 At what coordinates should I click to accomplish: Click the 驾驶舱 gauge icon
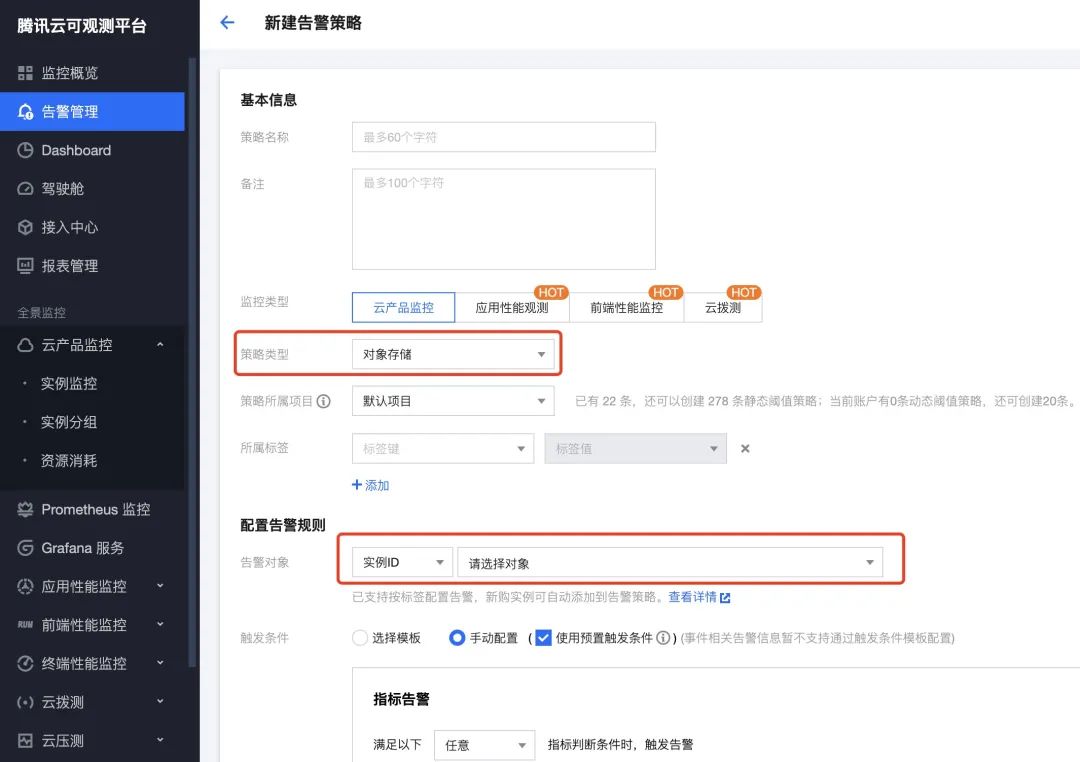[x=25, y=189]
